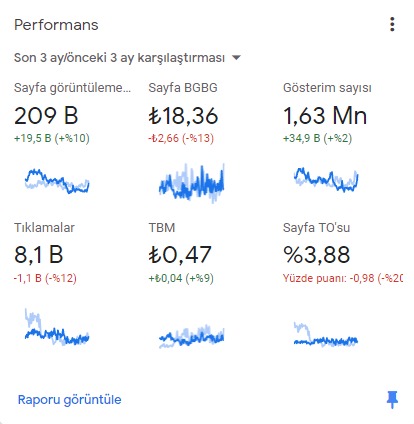Select the 209 B page views value
The image size is (414, 424).
(x=46, y=116)
